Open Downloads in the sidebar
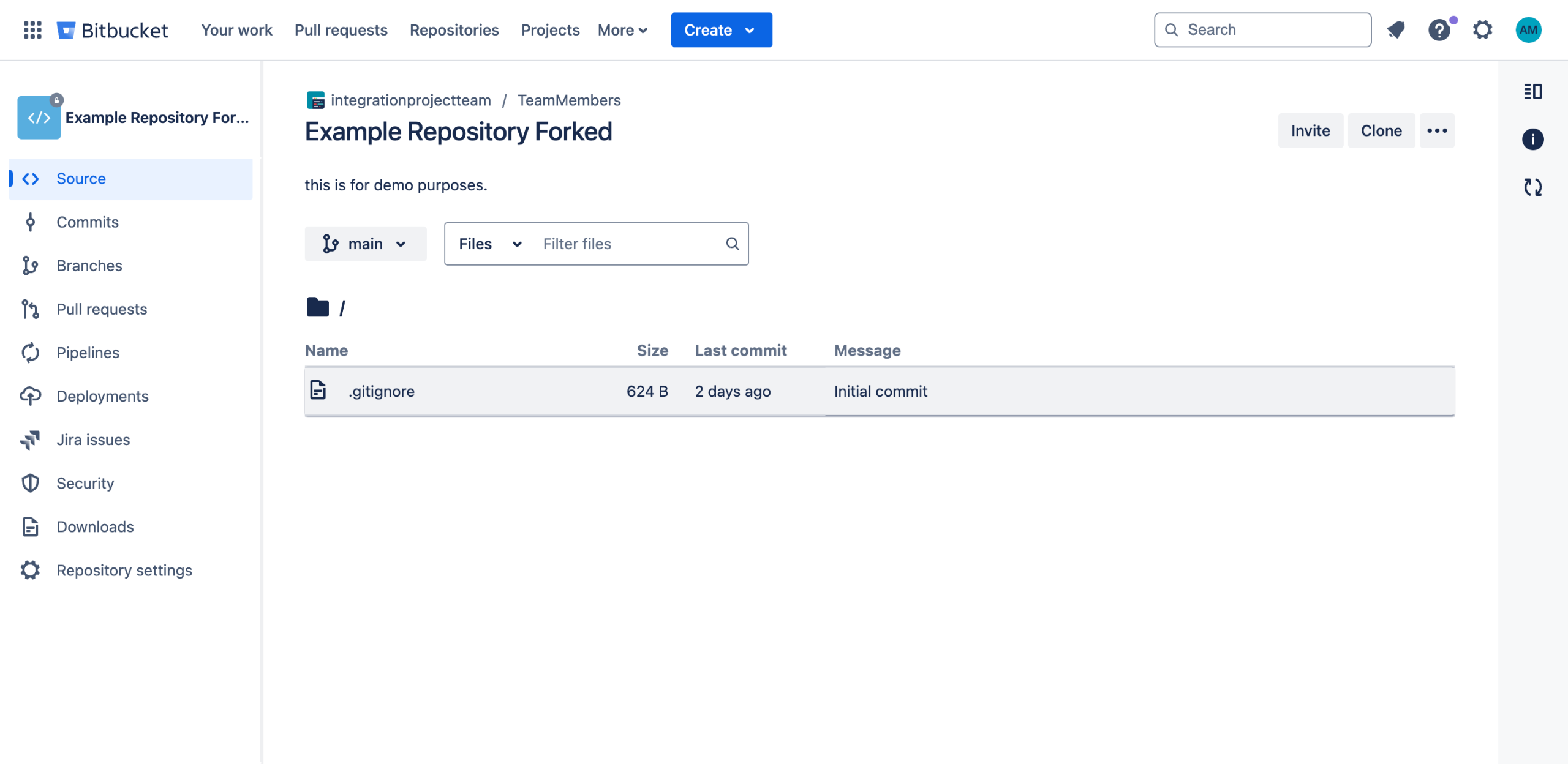1568x764 pixels. pyautogui.click(x=130, y=526)
